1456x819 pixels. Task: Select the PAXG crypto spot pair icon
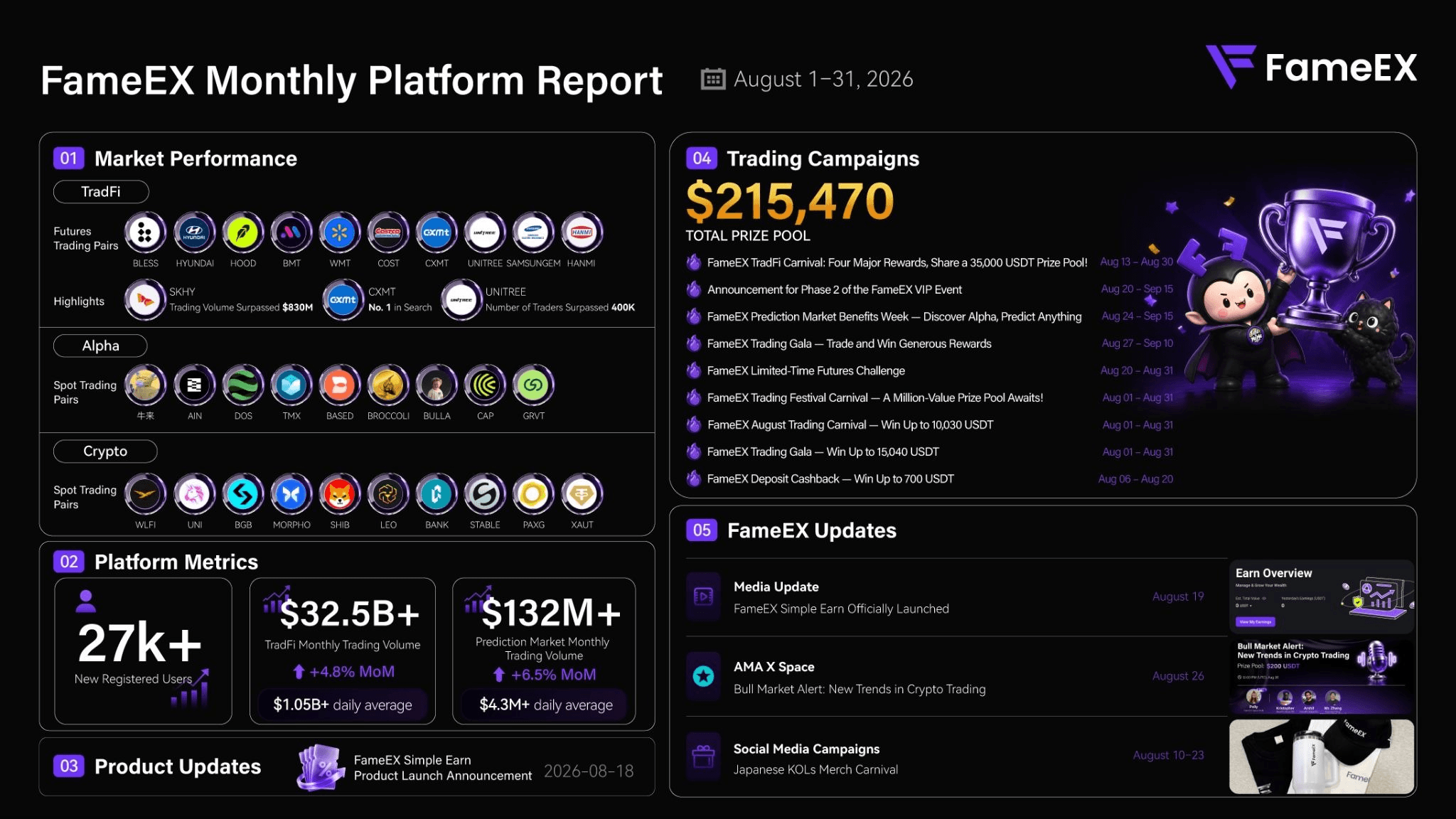tap(533, 494)
